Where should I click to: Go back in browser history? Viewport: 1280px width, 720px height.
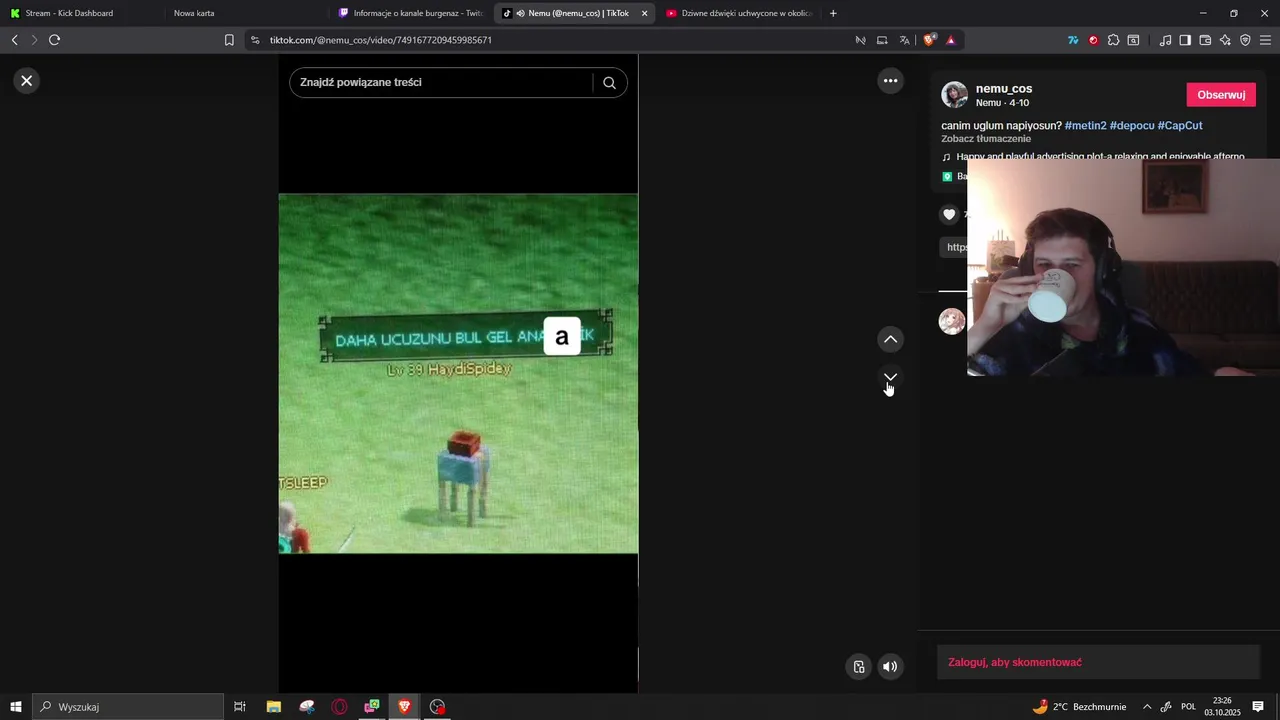(14, 40)
